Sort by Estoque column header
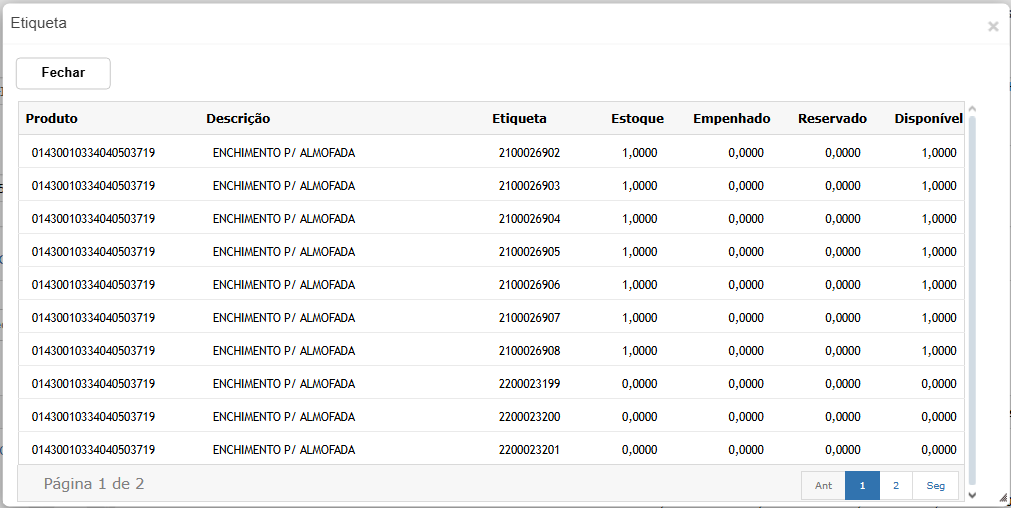The image size is (1011, 508). tap(637, 118)
